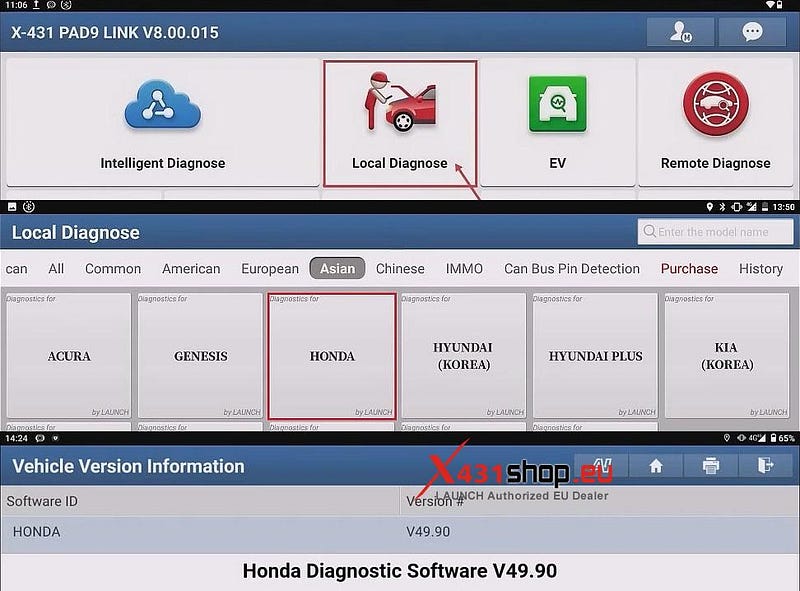This screenshot has height=591, width=800.
Task: Switch to the American tab
Action: 191,268
